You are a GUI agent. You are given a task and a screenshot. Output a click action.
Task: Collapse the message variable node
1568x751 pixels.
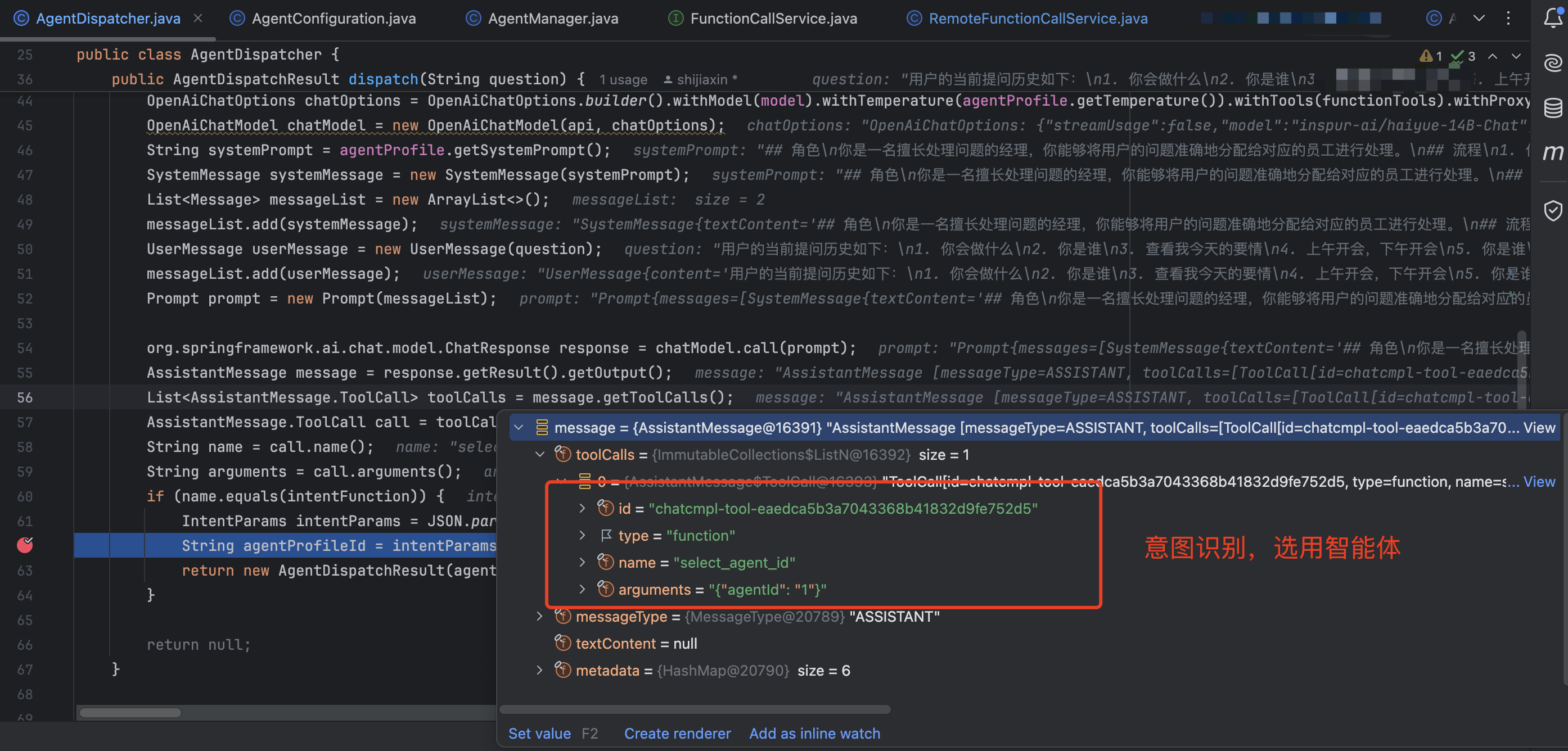pos(519,427)
